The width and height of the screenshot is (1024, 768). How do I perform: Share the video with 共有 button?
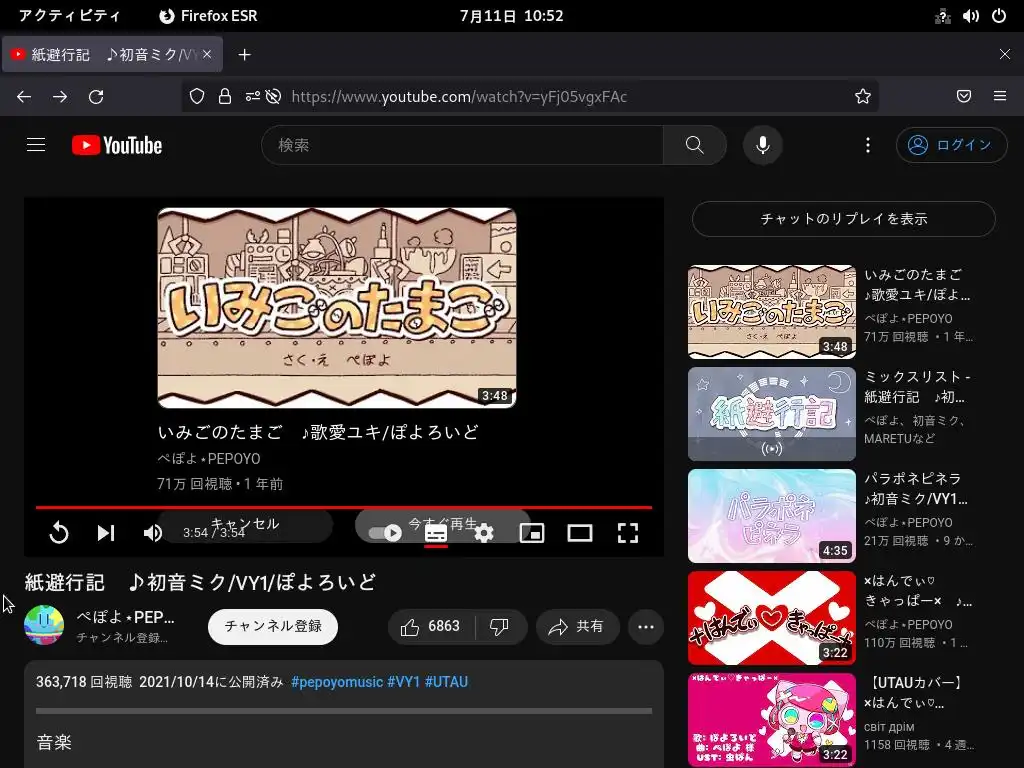577,627
